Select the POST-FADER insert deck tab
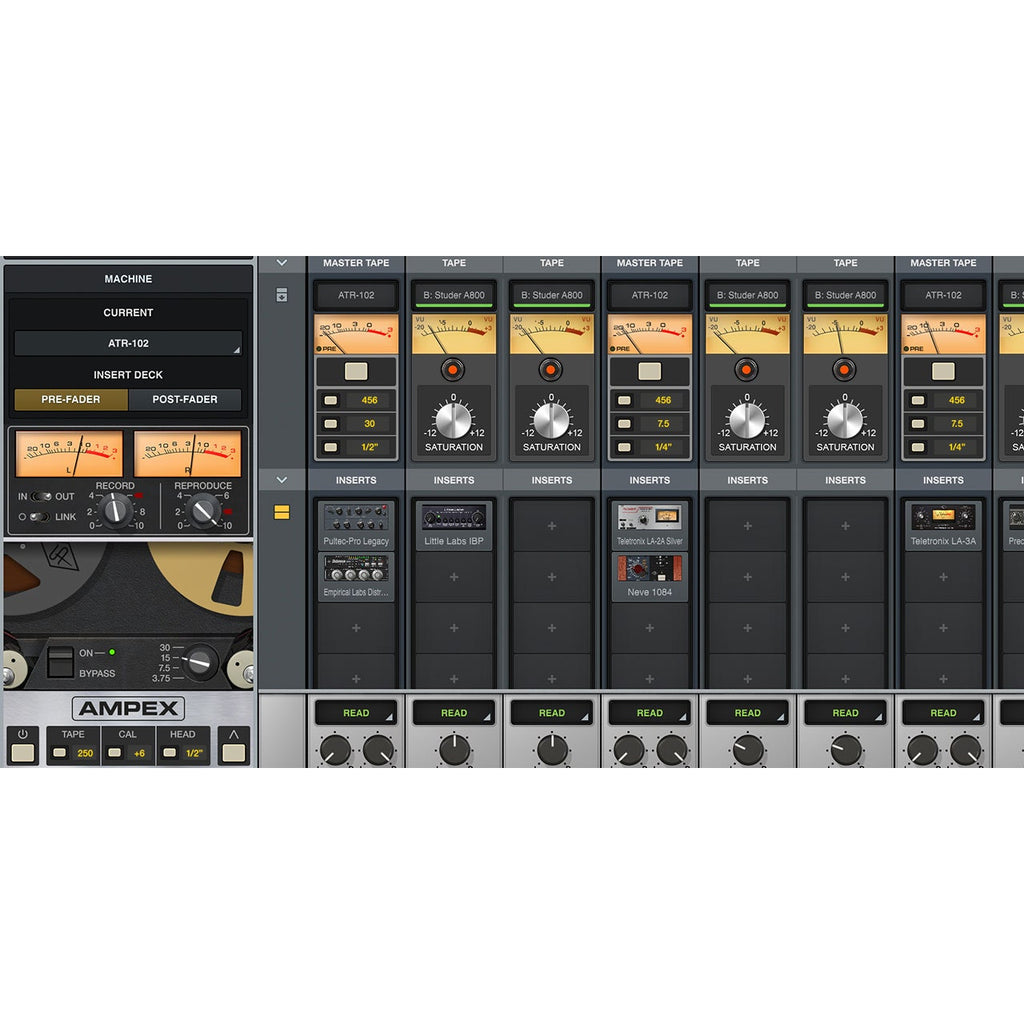 coord(185,399)
